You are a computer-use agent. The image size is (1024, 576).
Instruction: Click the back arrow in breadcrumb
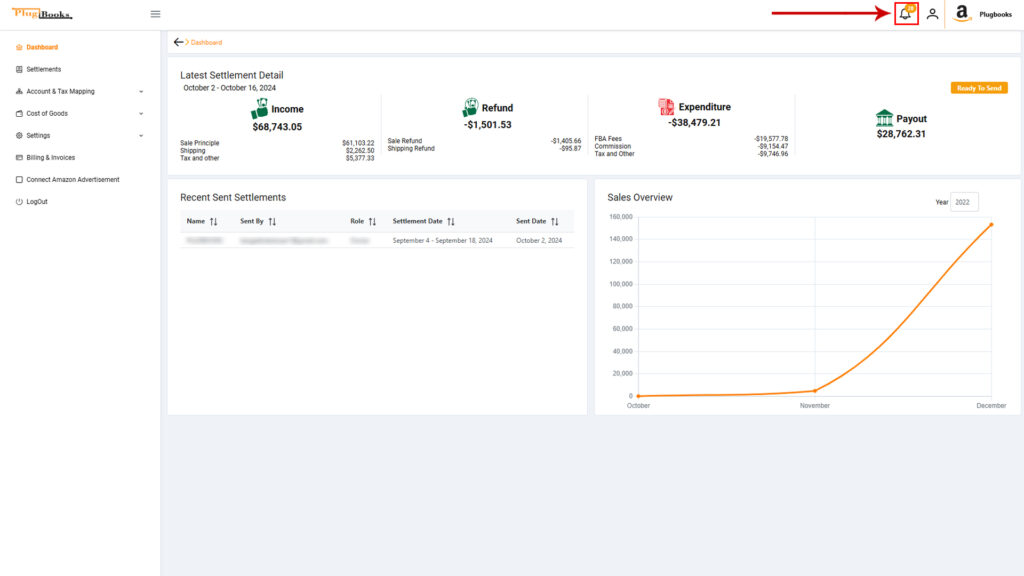click(178, 42)
